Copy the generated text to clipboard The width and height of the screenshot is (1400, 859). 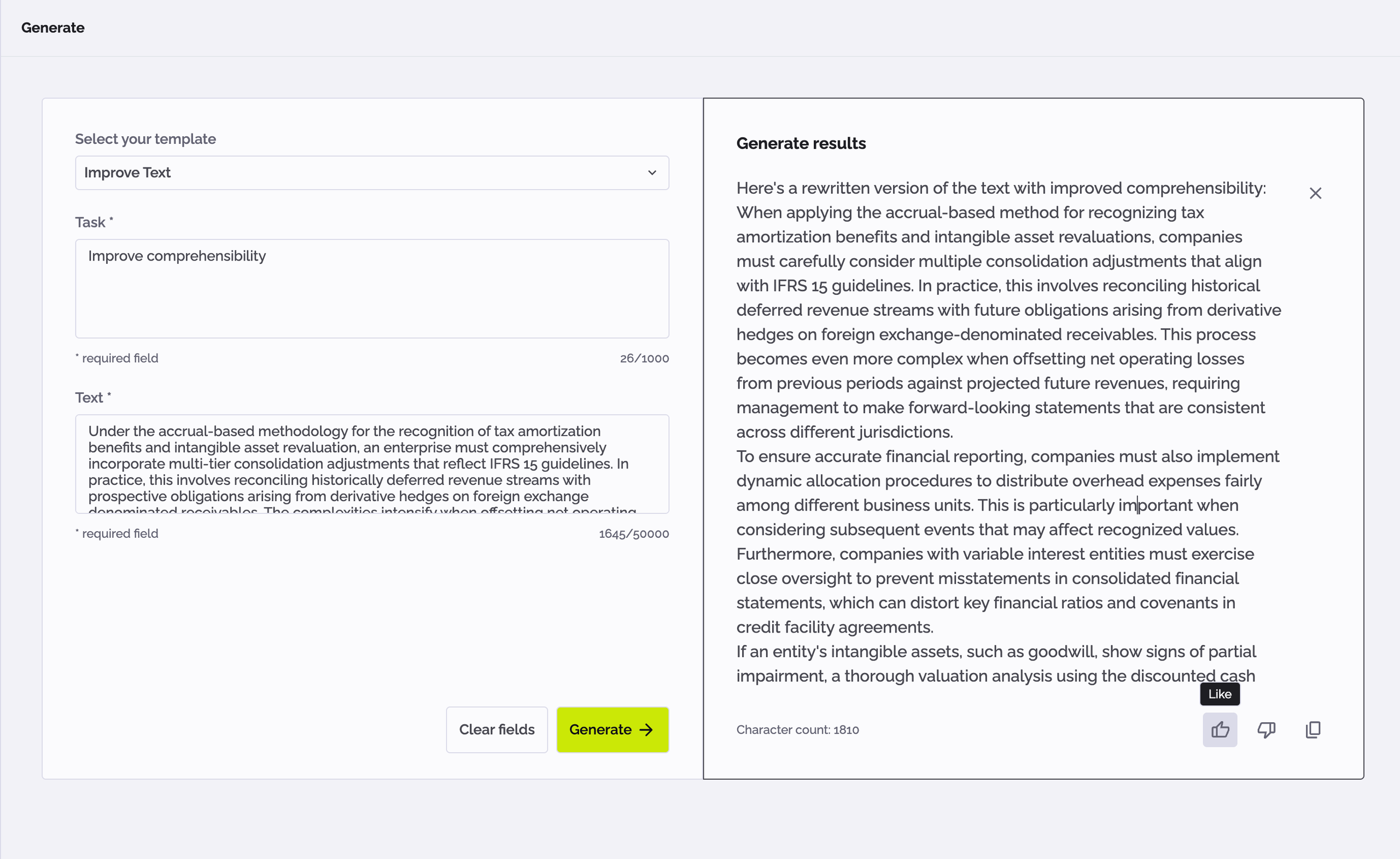1312,729
